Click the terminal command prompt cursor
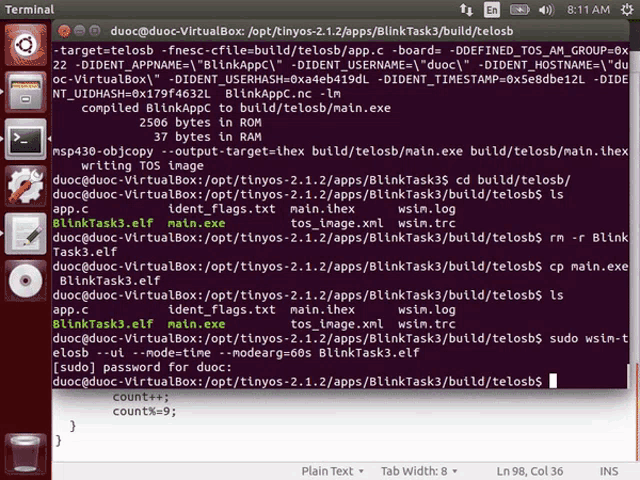Screen dimensions: 640x480 (552, 381)
